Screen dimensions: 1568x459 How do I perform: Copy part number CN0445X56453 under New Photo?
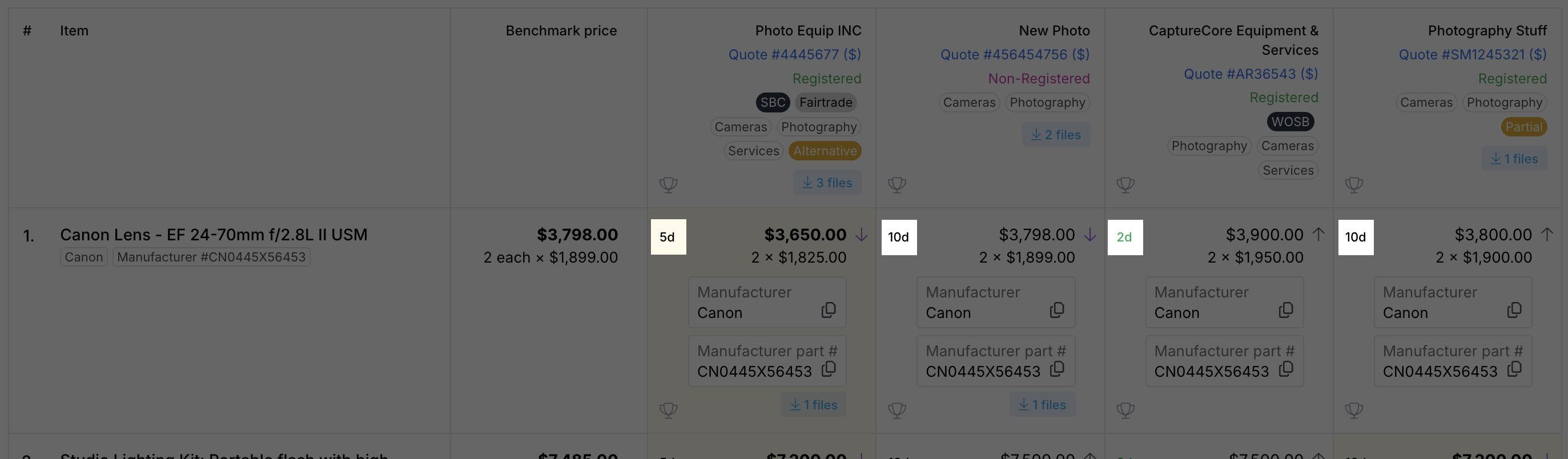(x=1058, y=368)
